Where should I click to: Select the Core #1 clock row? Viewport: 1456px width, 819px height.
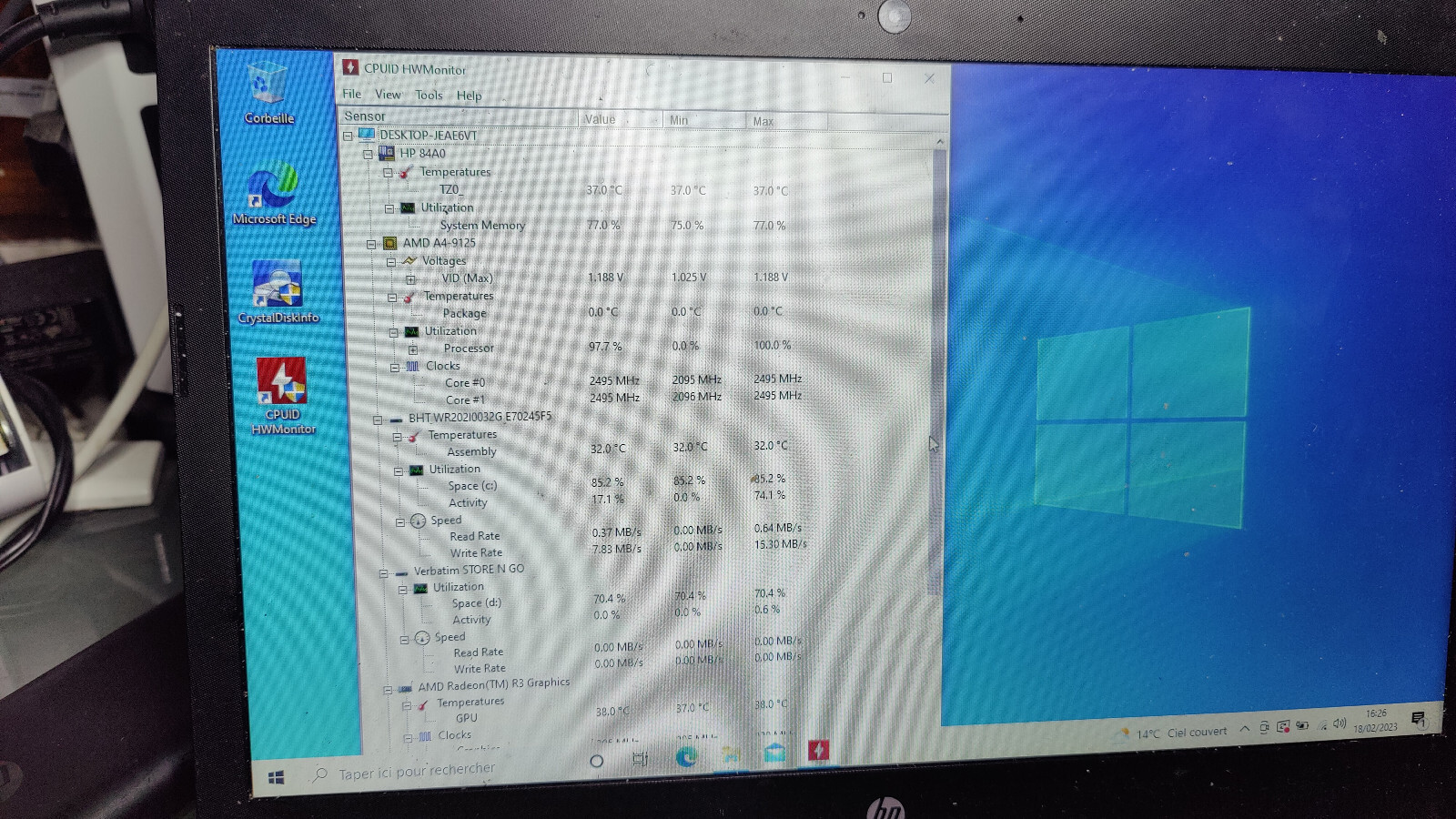465,400
